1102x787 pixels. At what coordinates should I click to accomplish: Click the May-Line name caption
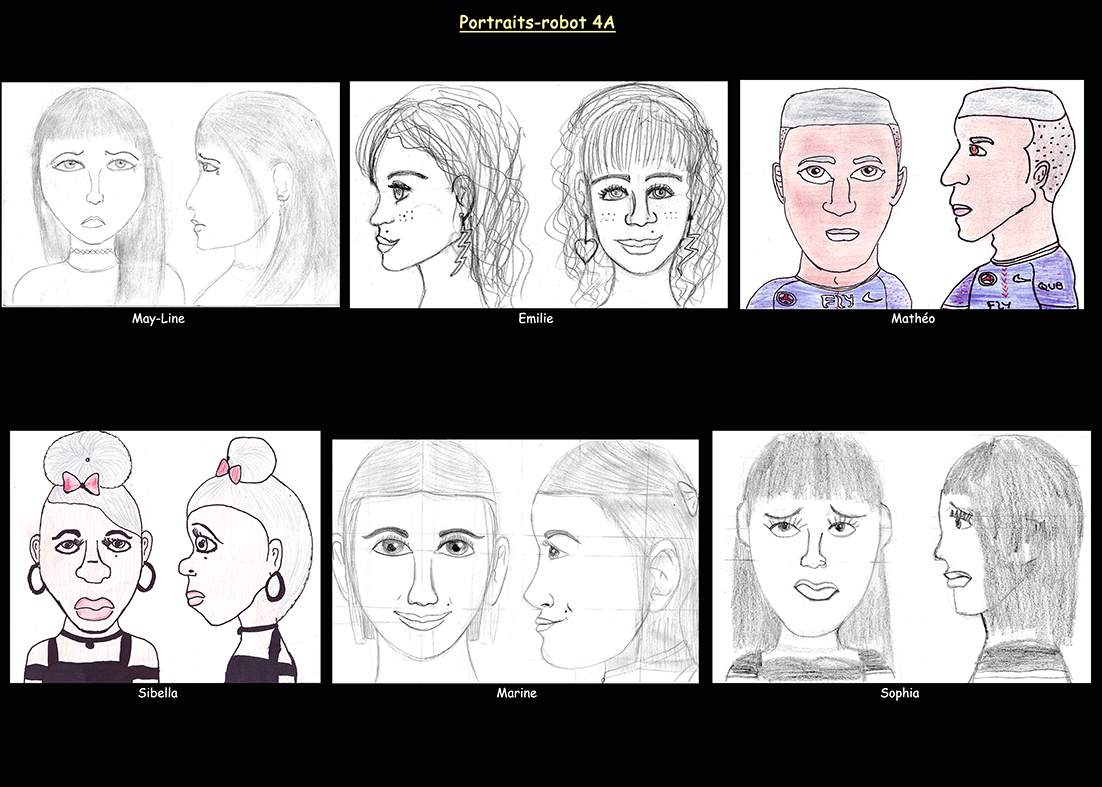click(158, 319)
